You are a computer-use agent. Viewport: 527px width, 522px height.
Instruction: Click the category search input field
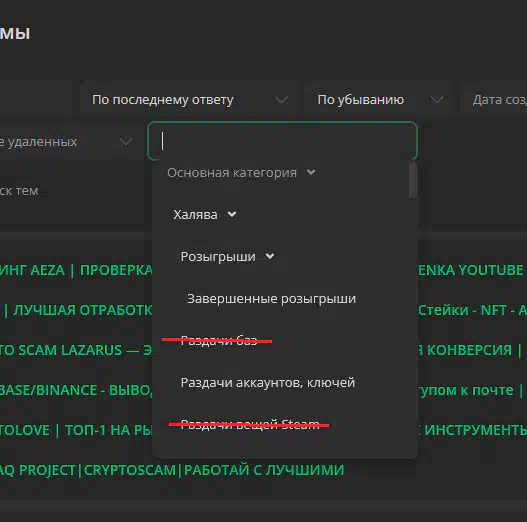[x=282, y=141]
